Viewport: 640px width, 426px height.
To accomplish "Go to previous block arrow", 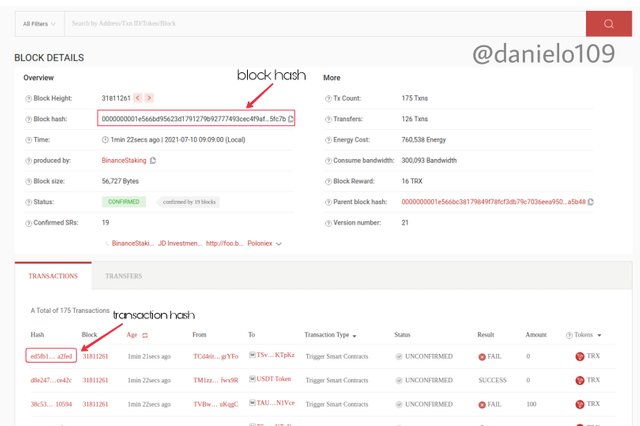I will [x=138, y=98].
